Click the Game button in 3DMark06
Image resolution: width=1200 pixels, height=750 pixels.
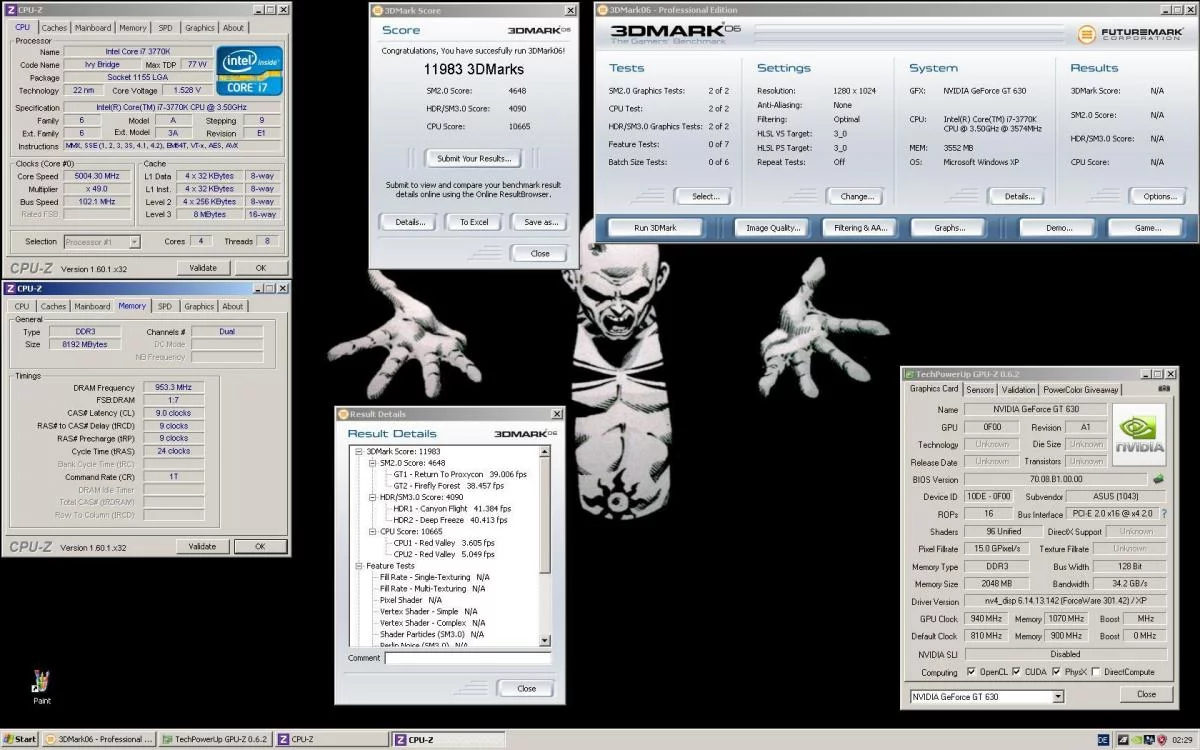coord(1147,228)
